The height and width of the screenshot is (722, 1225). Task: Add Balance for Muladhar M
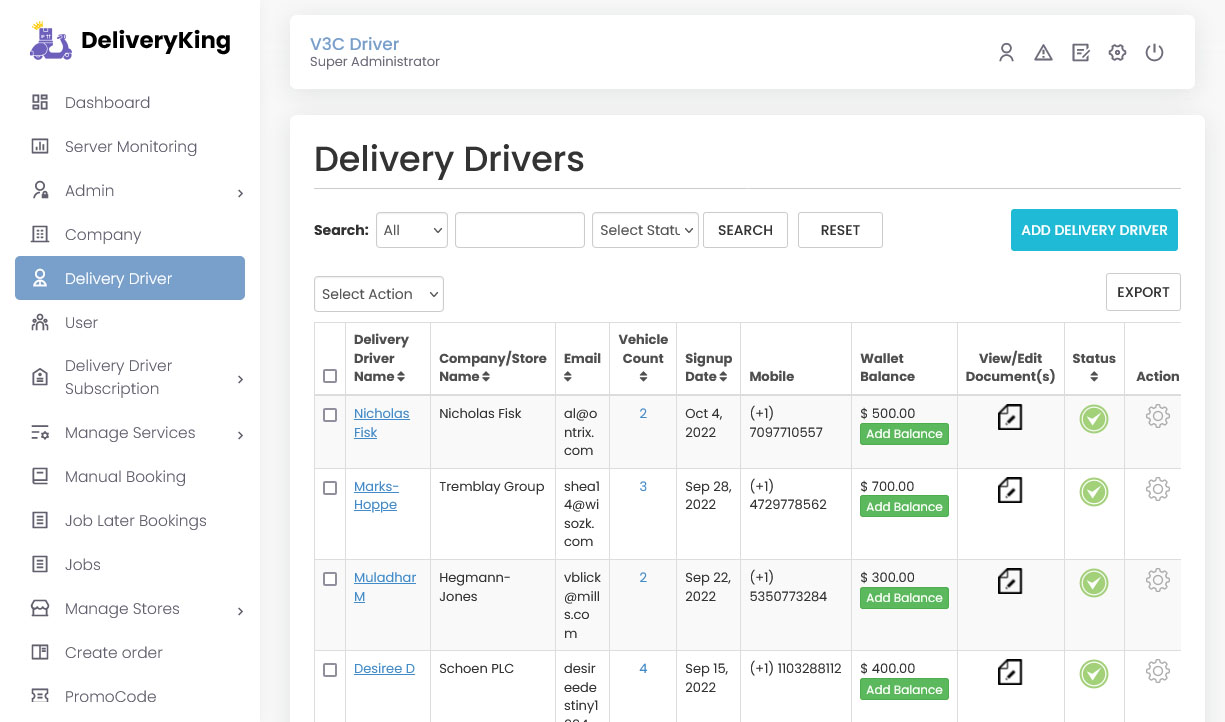pyautogui.click(x=904, y=598)
